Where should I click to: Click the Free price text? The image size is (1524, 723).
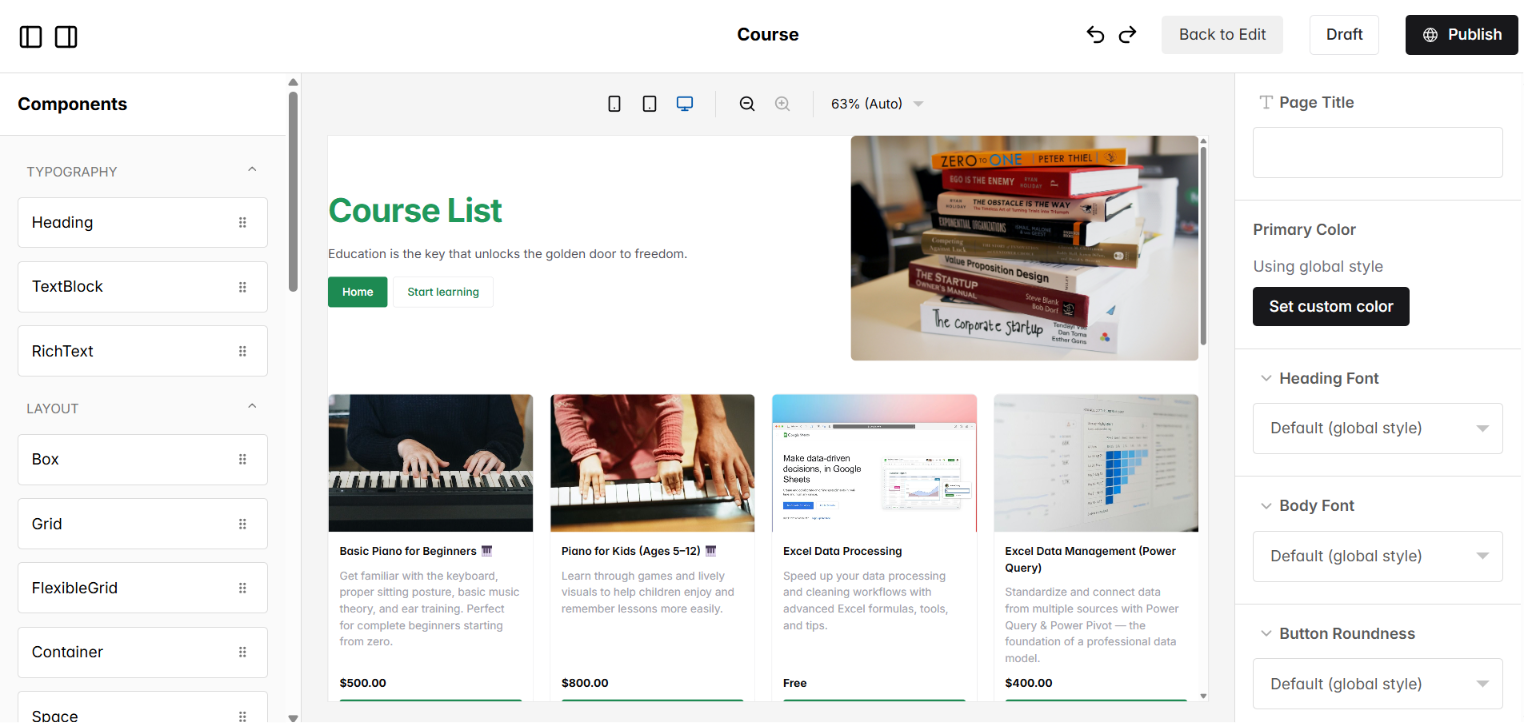tap(795, 683)
